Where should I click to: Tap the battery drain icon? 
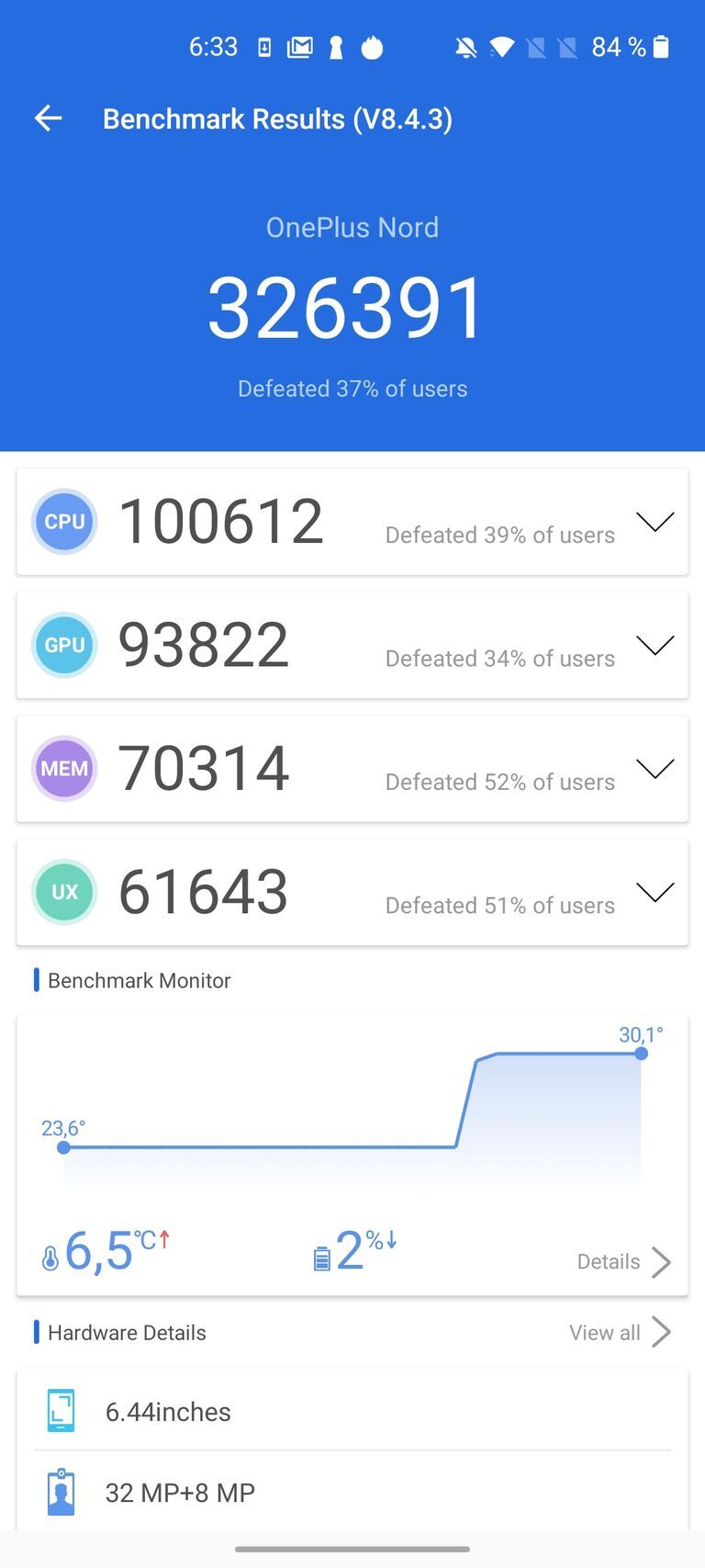tap(321, 1258)
